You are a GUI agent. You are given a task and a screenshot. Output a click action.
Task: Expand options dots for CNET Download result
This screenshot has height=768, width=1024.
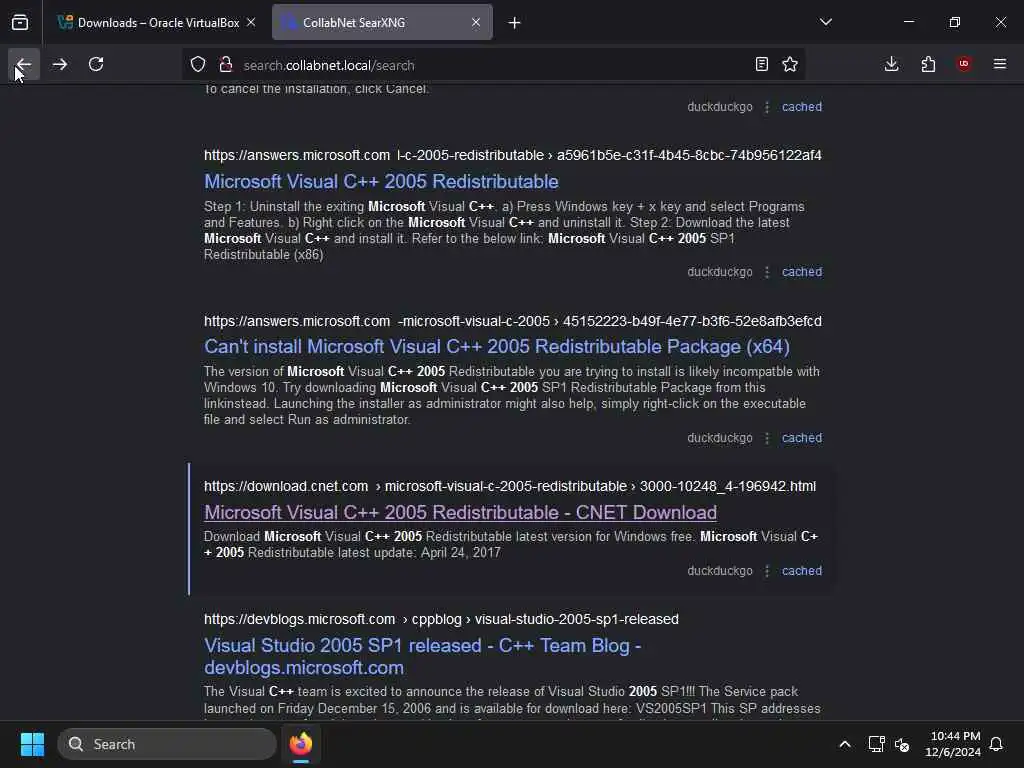(x=767, y=571)
